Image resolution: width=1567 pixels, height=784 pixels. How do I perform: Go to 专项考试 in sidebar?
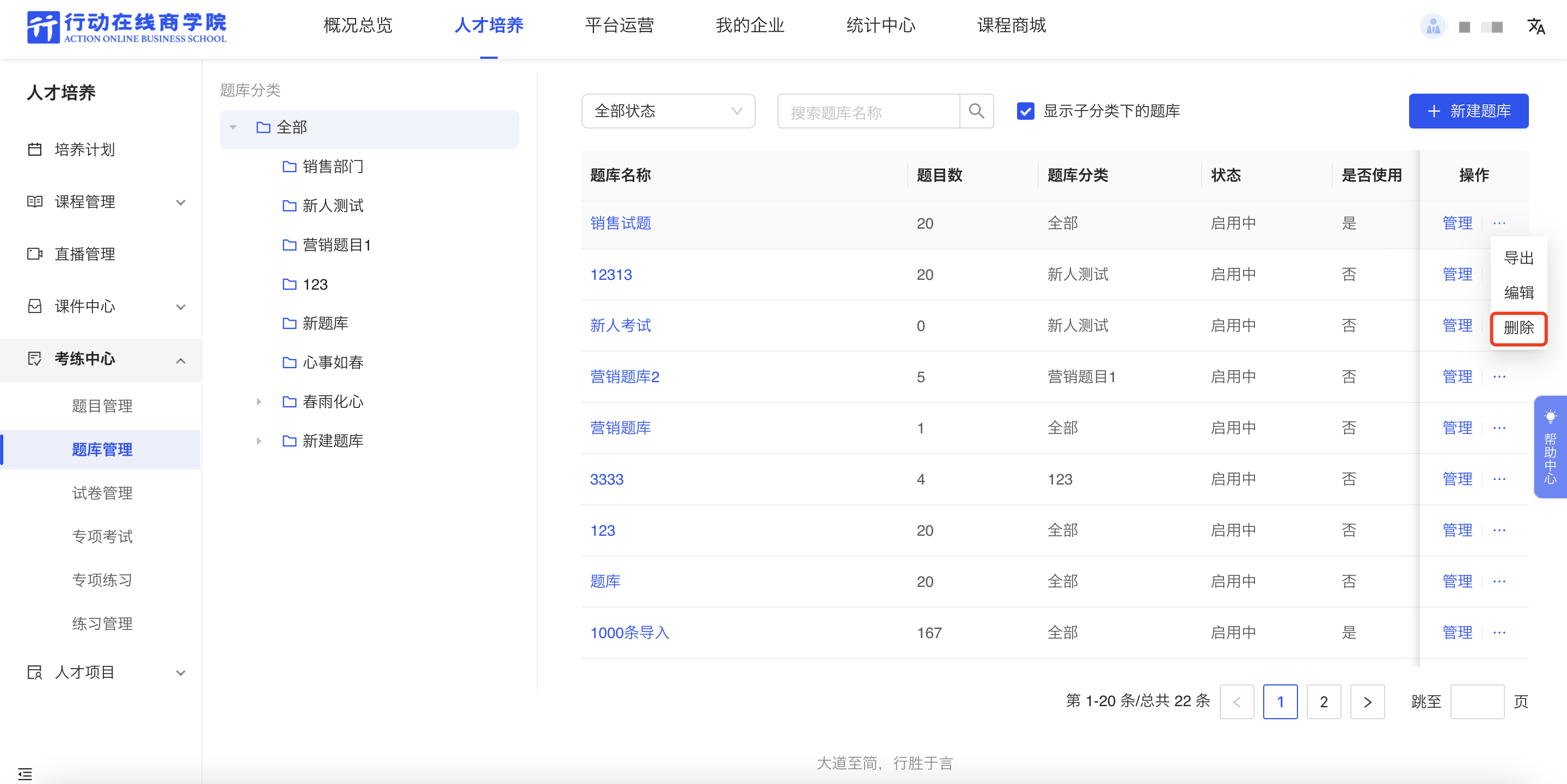[102, 536]
